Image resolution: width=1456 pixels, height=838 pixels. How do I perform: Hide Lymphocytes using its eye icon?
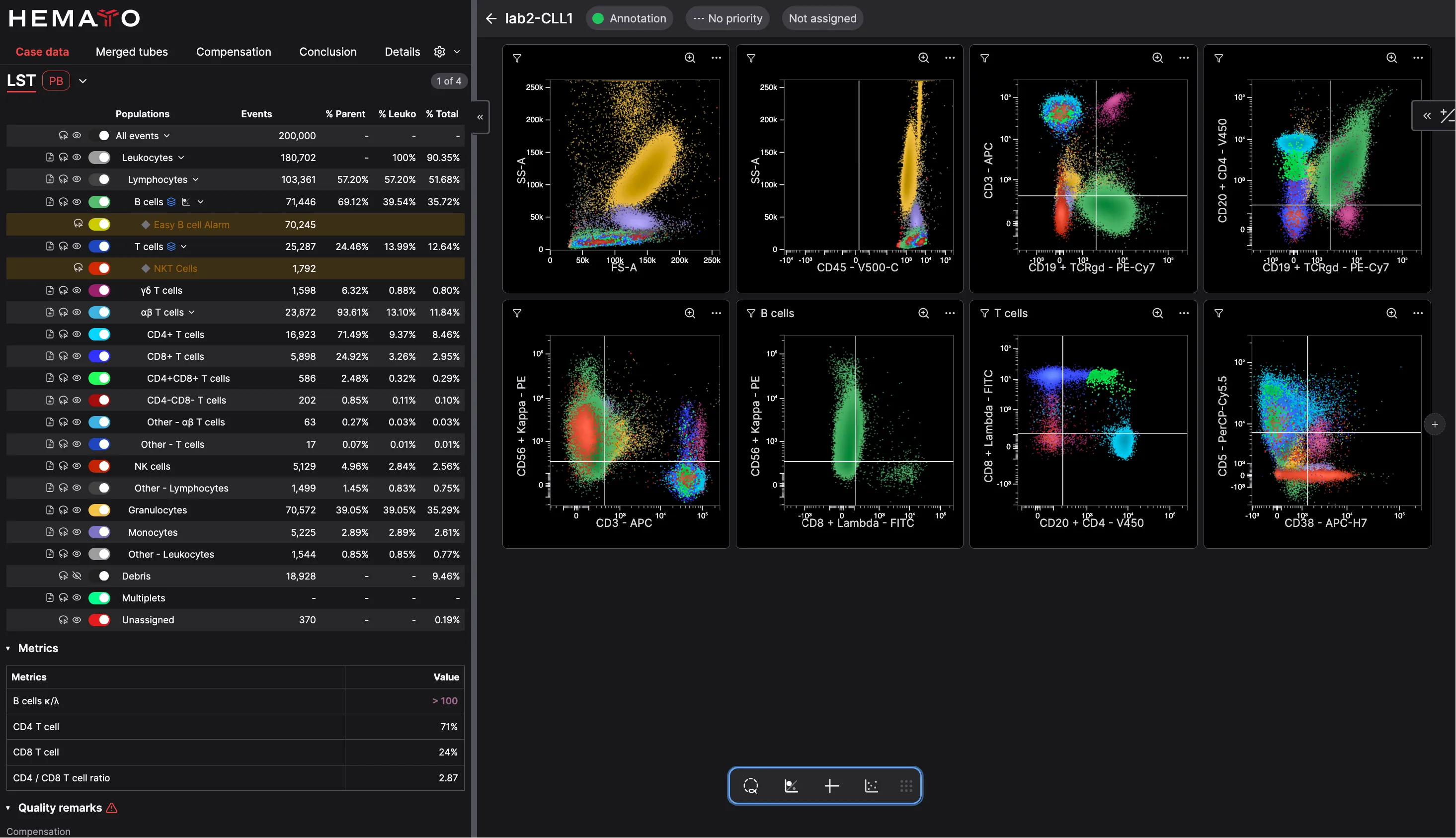77,179
